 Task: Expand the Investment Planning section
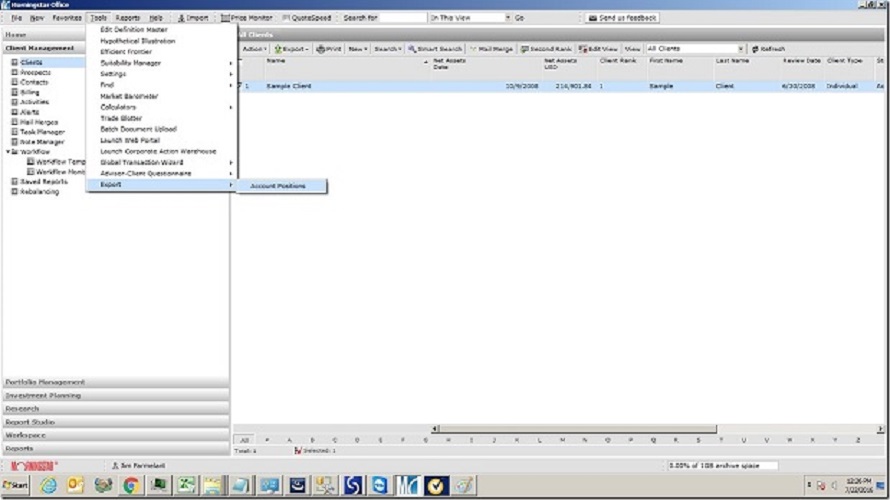pyautogui.click(x=116, y=396)
